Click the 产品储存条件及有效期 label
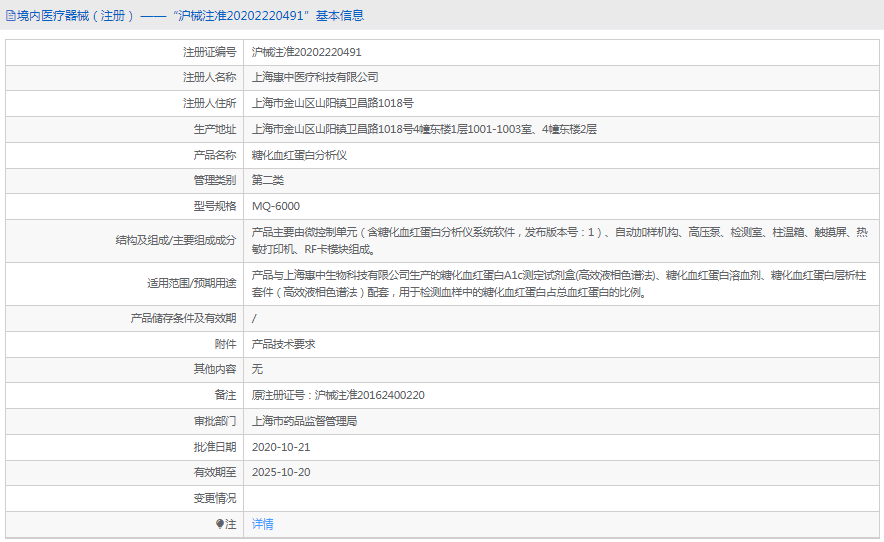 184,319
